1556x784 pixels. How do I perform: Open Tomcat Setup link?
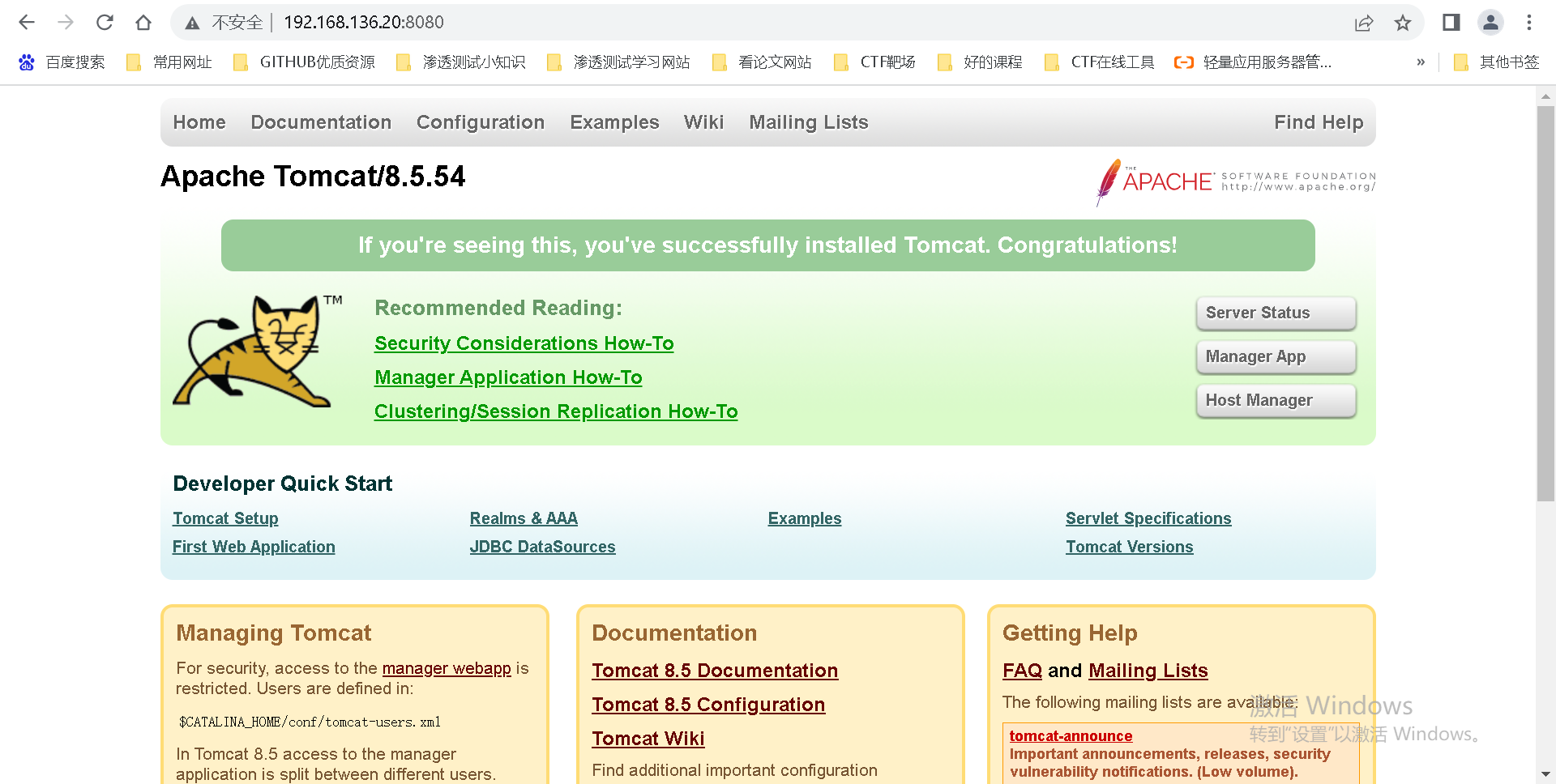(x=225, y=518)
